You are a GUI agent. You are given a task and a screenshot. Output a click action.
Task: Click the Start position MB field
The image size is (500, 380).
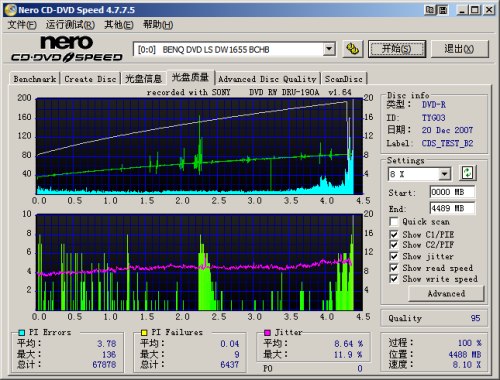pyautogui.click(x=452, y=192)
